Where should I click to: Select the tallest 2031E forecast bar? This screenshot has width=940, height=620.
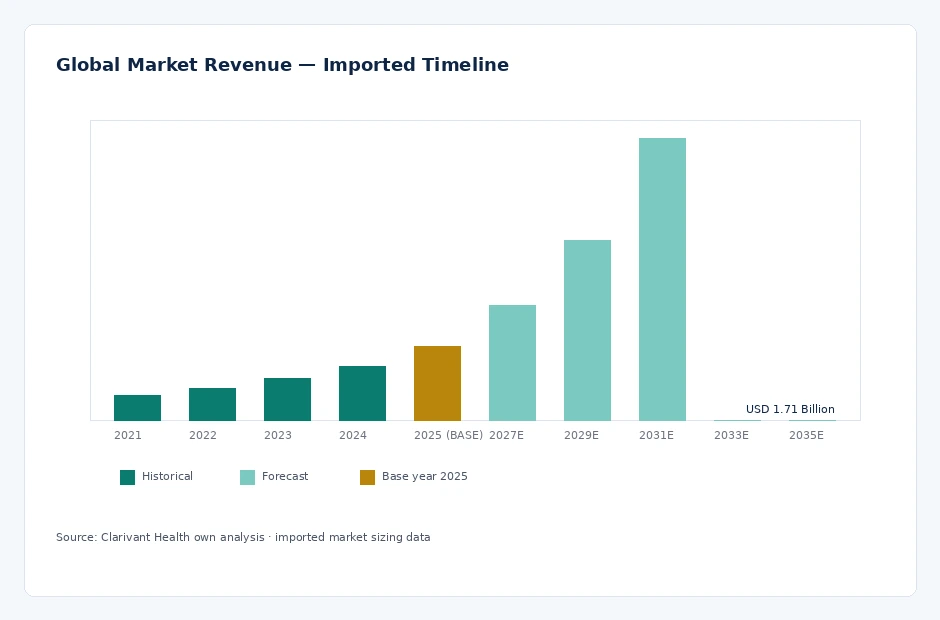pyautogui.click(x=662, y=279)
